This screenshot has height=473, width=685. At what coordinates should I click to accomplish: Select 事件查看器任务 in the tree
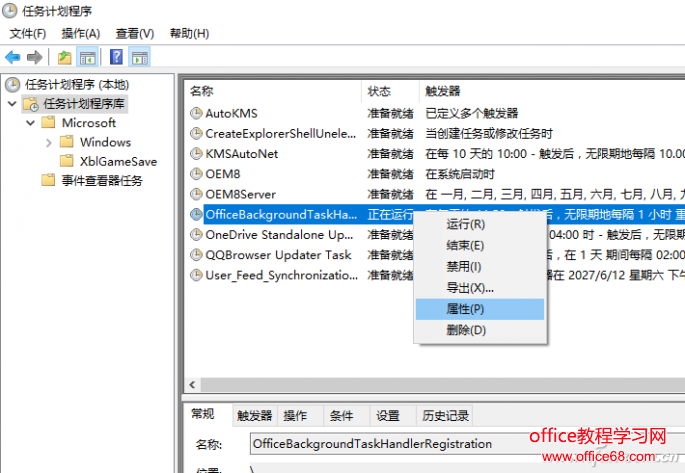click(x=102, y=180)
